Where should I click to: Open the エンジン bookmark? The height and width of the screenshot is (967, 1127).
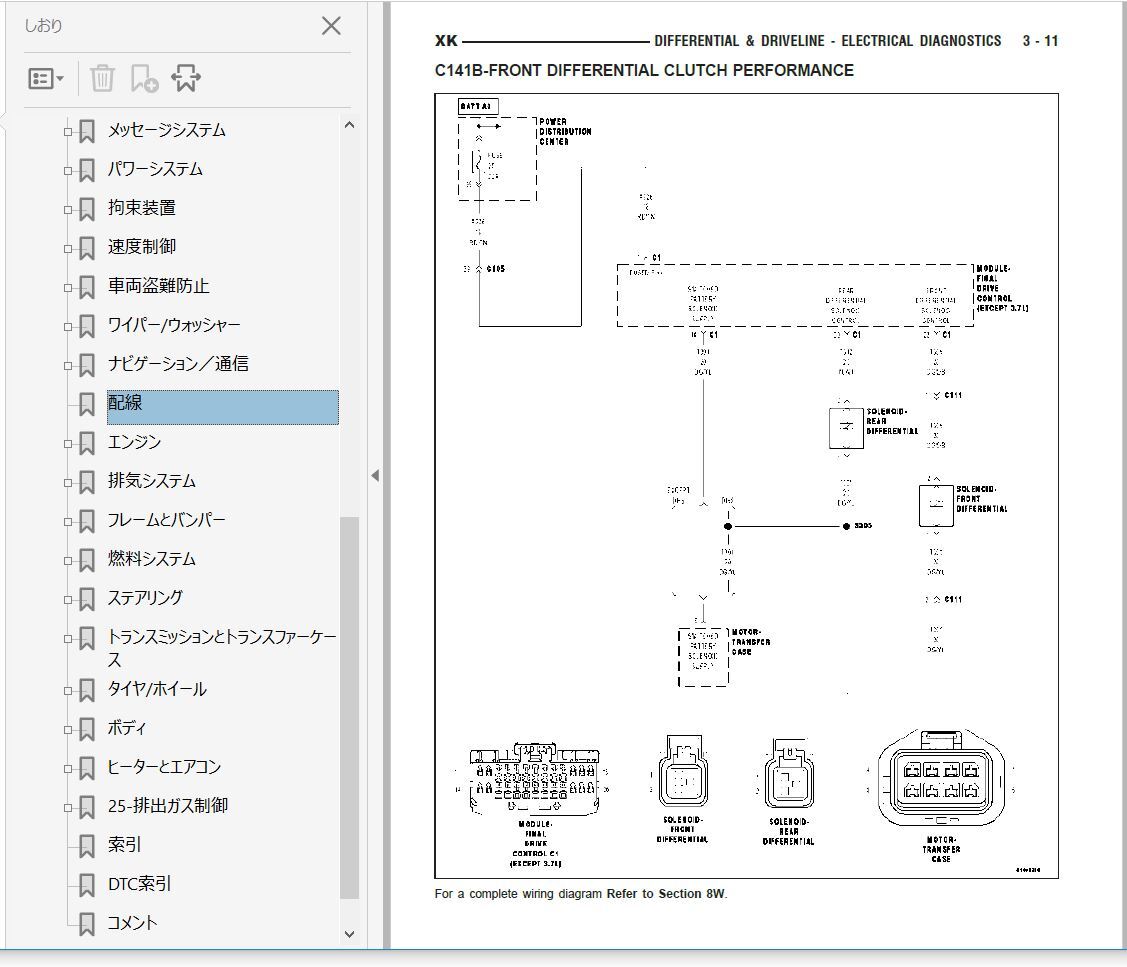pos(134,442)
